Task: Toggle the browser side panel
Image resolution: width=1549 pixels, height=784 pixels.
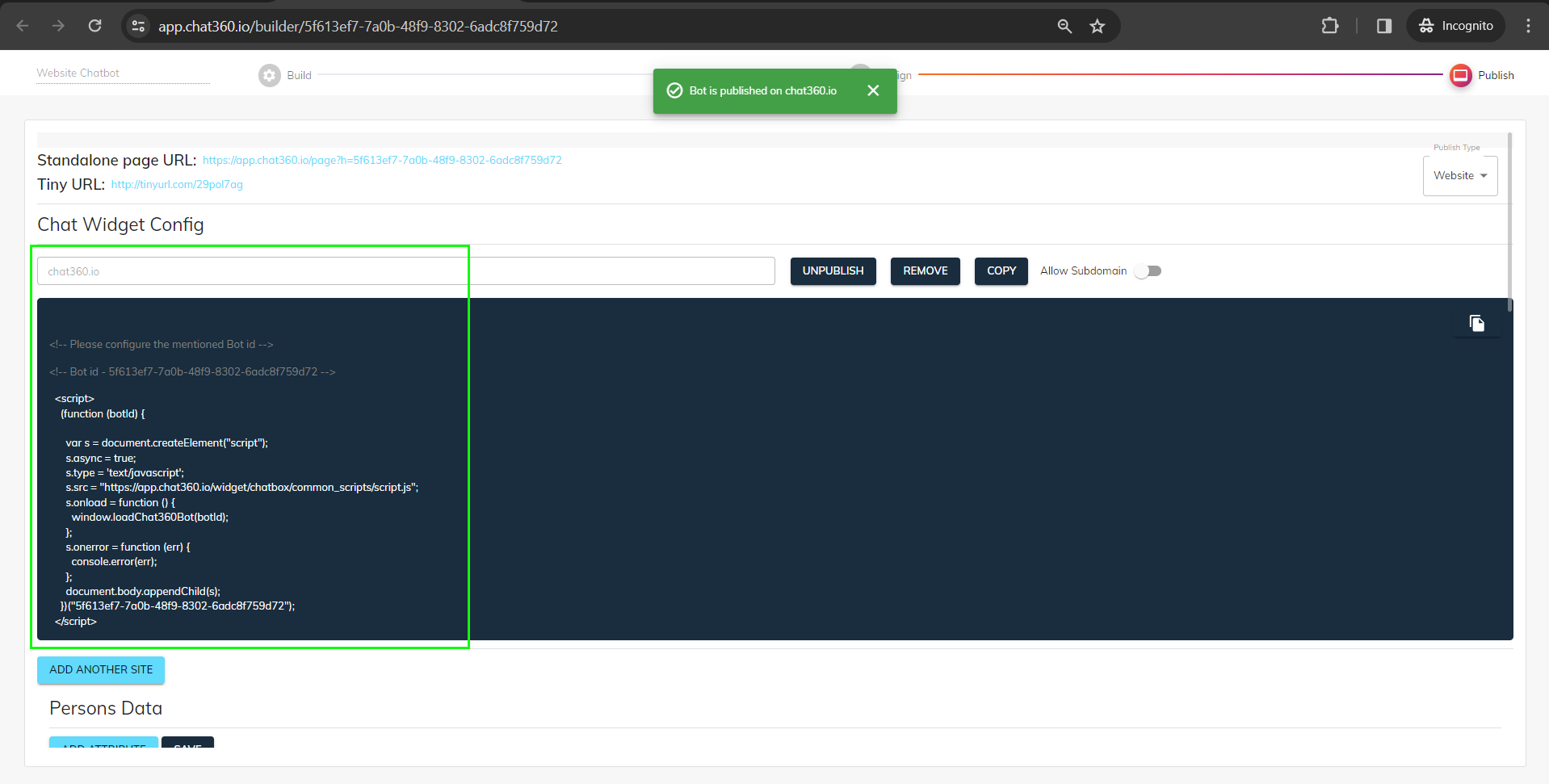Action: click(x=1383, y=26)
